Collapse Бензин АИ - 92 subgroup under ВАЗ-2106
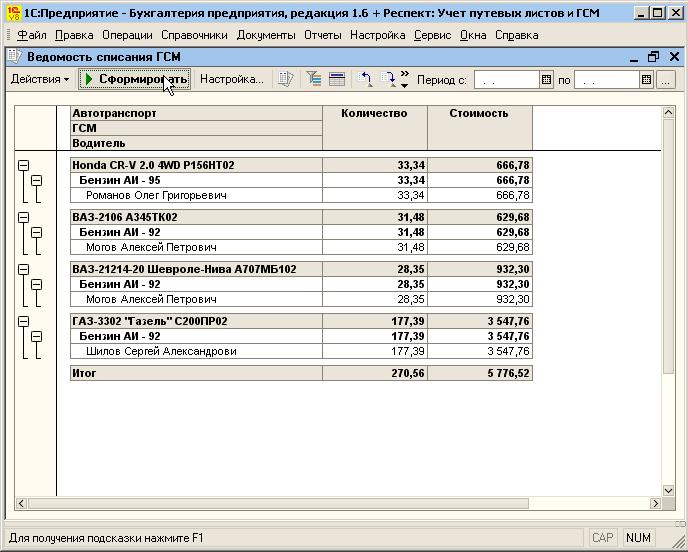688x552 pixels. tap(37, 232)
